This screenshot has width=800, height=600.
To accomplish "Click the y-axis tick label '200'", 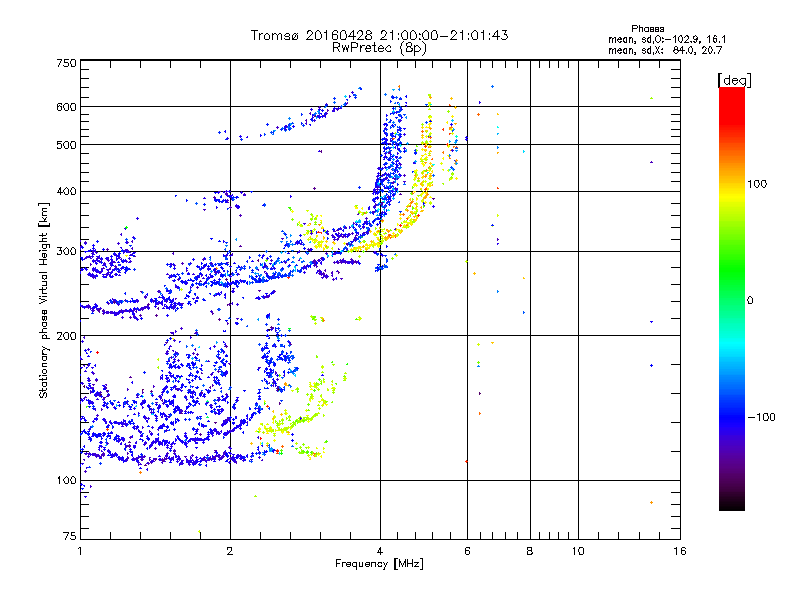I will [66, 336].
